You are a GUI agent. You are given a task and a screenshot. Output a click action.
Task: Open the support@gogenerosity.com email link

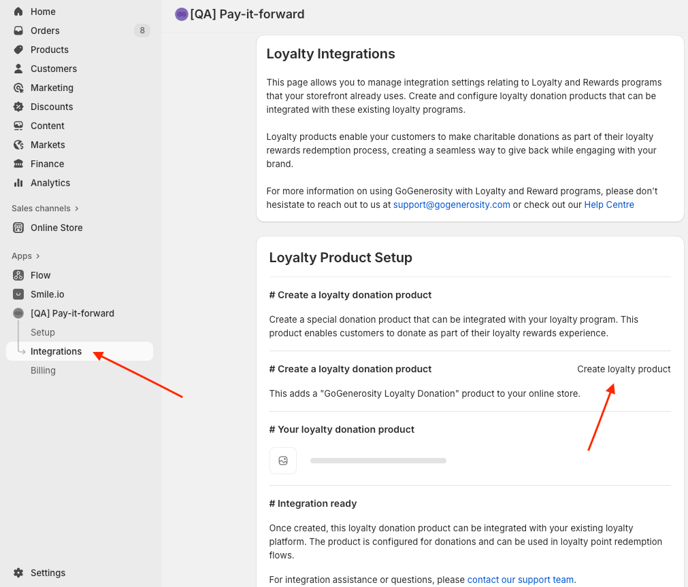click(451, 204)
